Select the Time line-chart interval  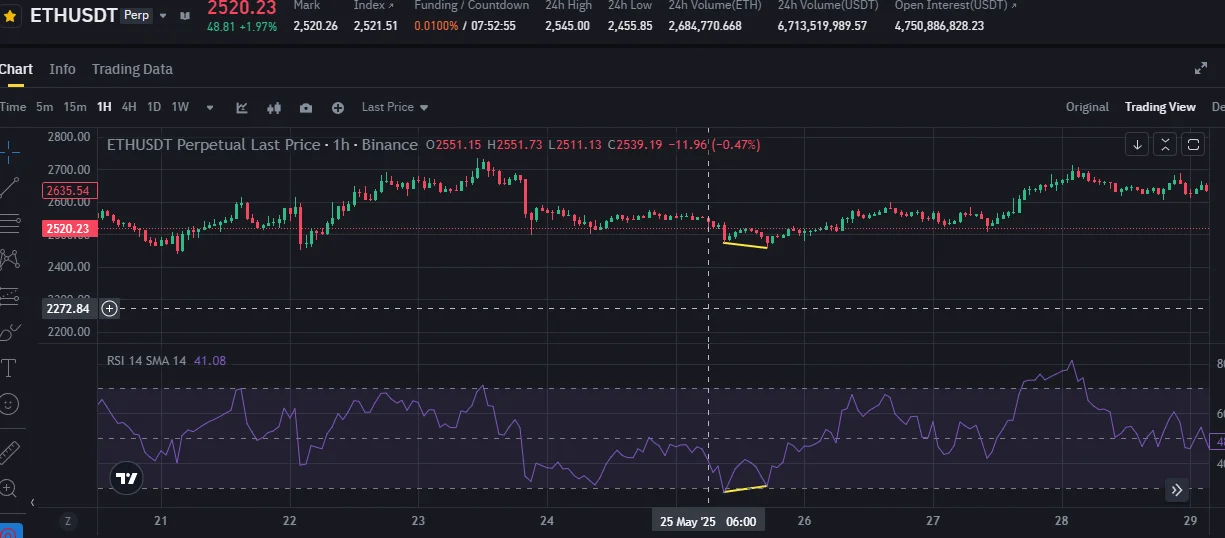coord(13,107)
